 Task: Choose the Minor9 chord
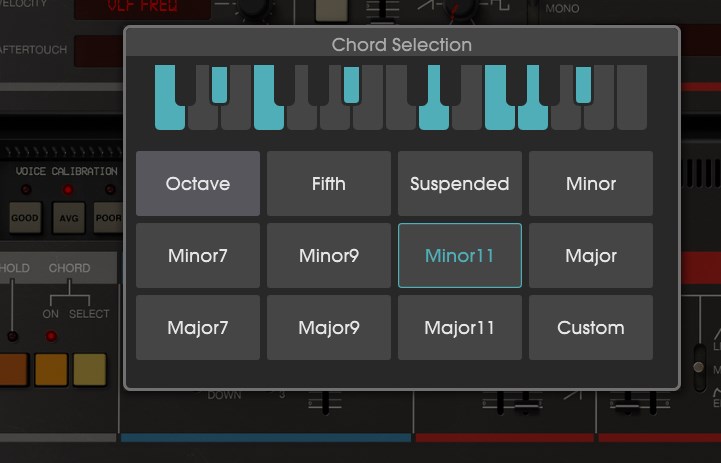point(329,256)
